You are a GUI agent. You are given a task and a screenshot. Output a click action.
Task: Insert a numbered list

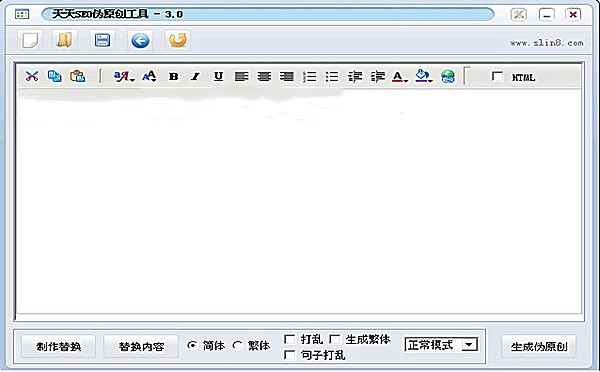(309, 77)
